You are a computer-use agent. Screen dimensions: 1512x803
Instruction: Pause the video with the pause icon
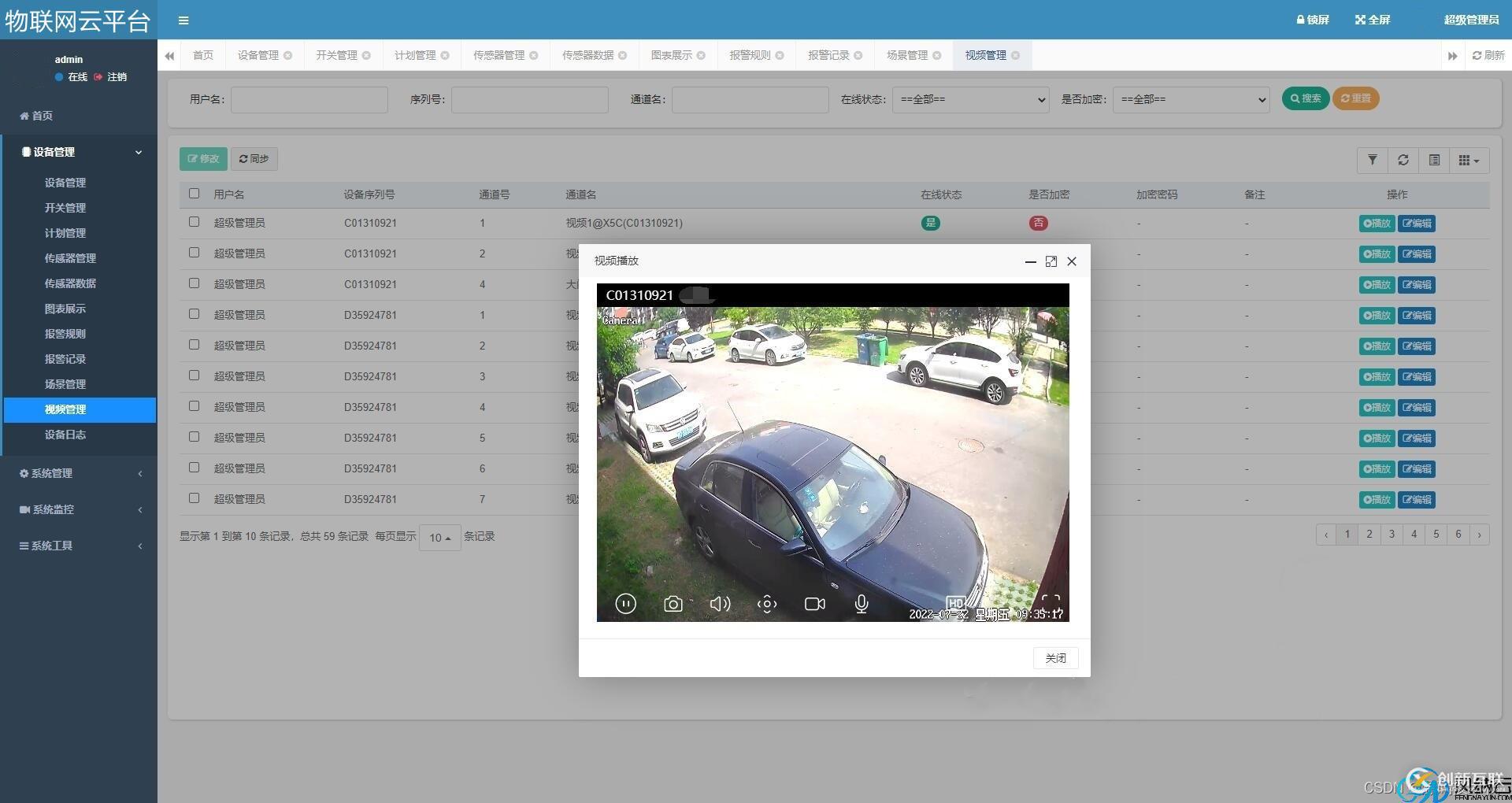point(625,604)
